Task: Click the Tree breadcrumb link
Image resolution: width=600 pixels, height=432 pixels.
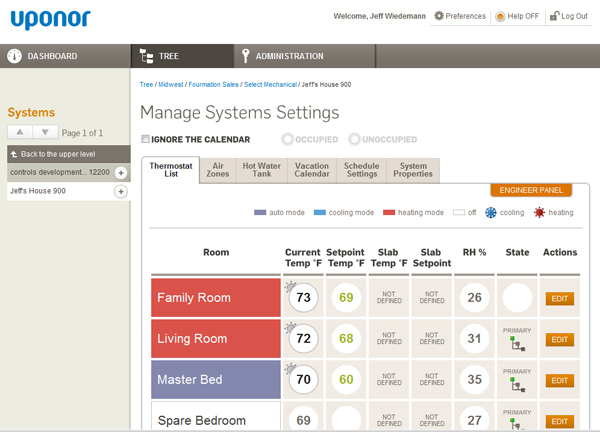Action: tap(146, 85)
